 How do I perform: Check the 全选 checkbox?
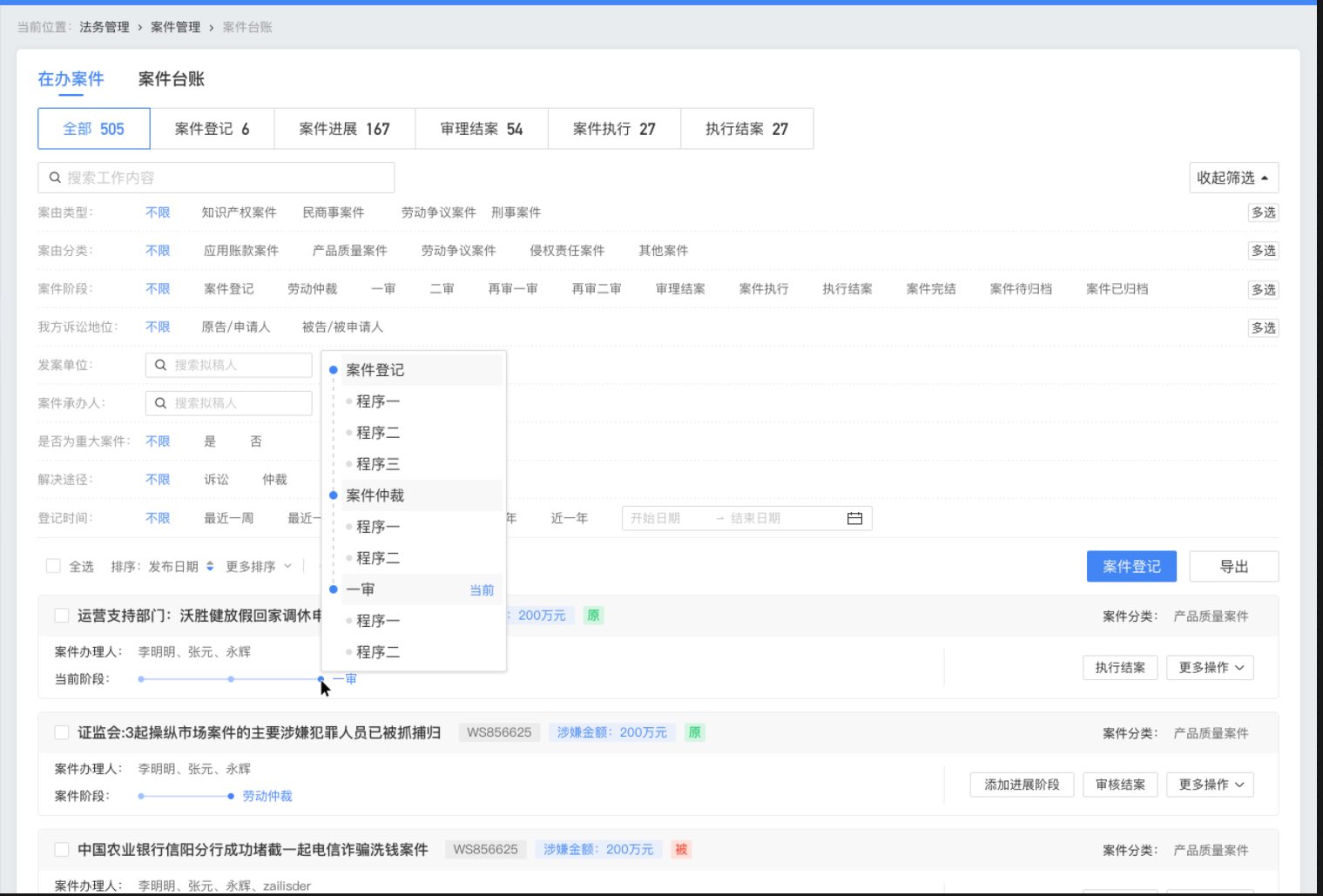(53, 567)
